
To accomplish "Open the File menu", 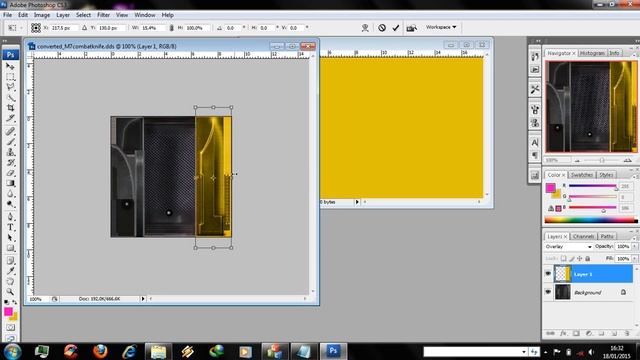I will [7, 15].
